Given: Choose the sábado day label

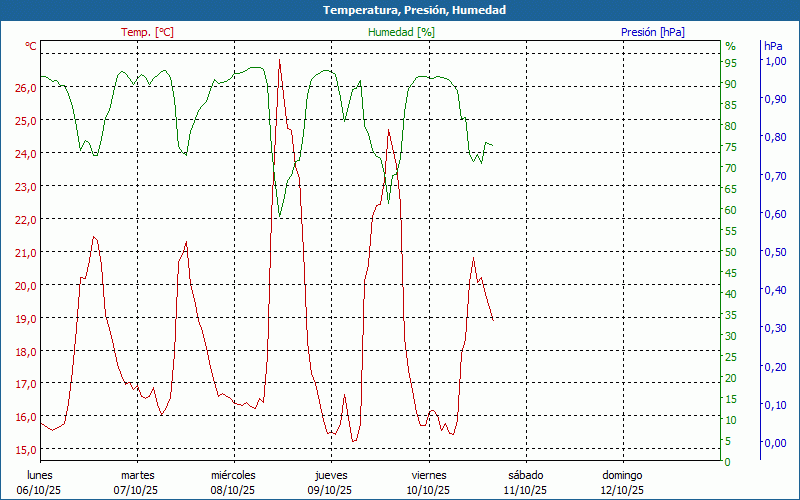Looking at the screenshot, I should tap(525, 475).
